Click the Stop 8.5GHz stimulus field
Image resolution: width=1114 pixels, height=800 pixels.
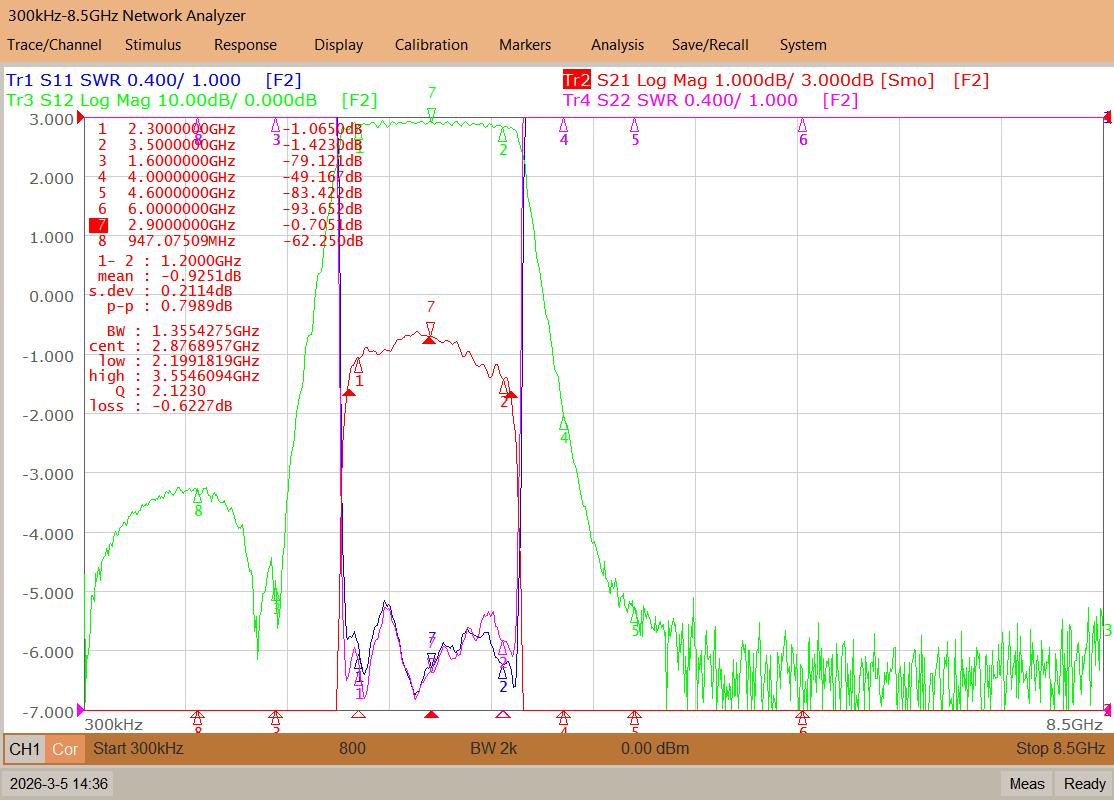point(1060,748)
